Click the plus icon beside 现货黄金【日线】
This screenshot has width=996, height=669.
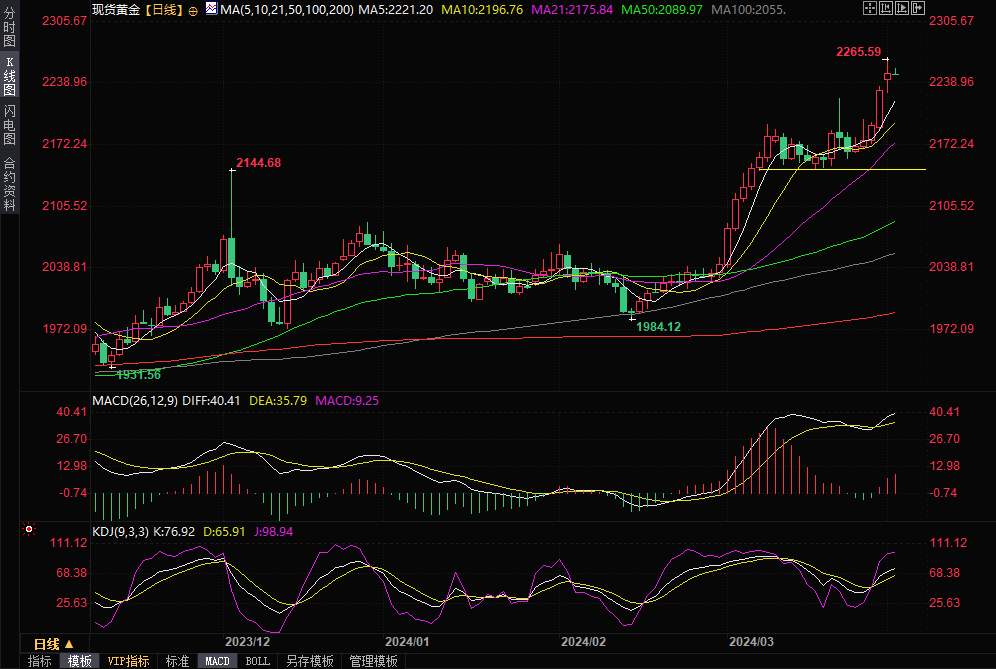coord(193,10)
